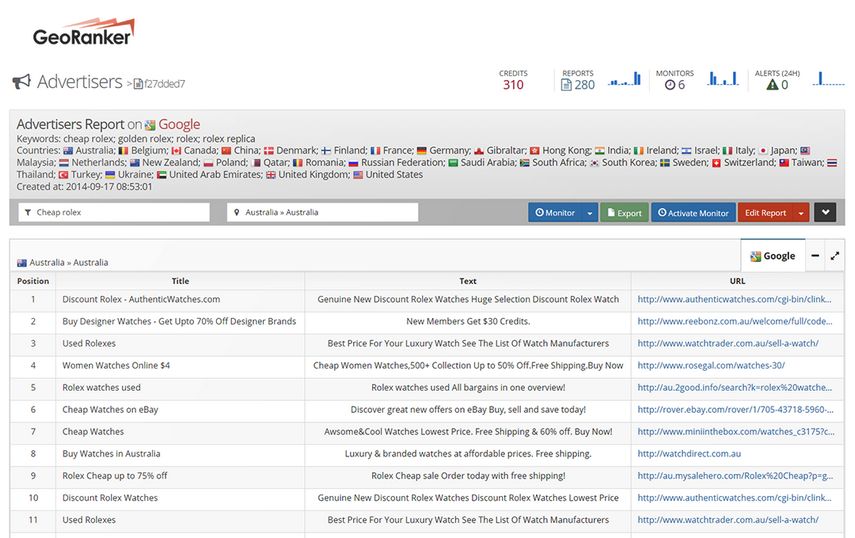Open the Alerts warning triangle icon
This screenshot has height=538, width=855.
click(772, 85)
